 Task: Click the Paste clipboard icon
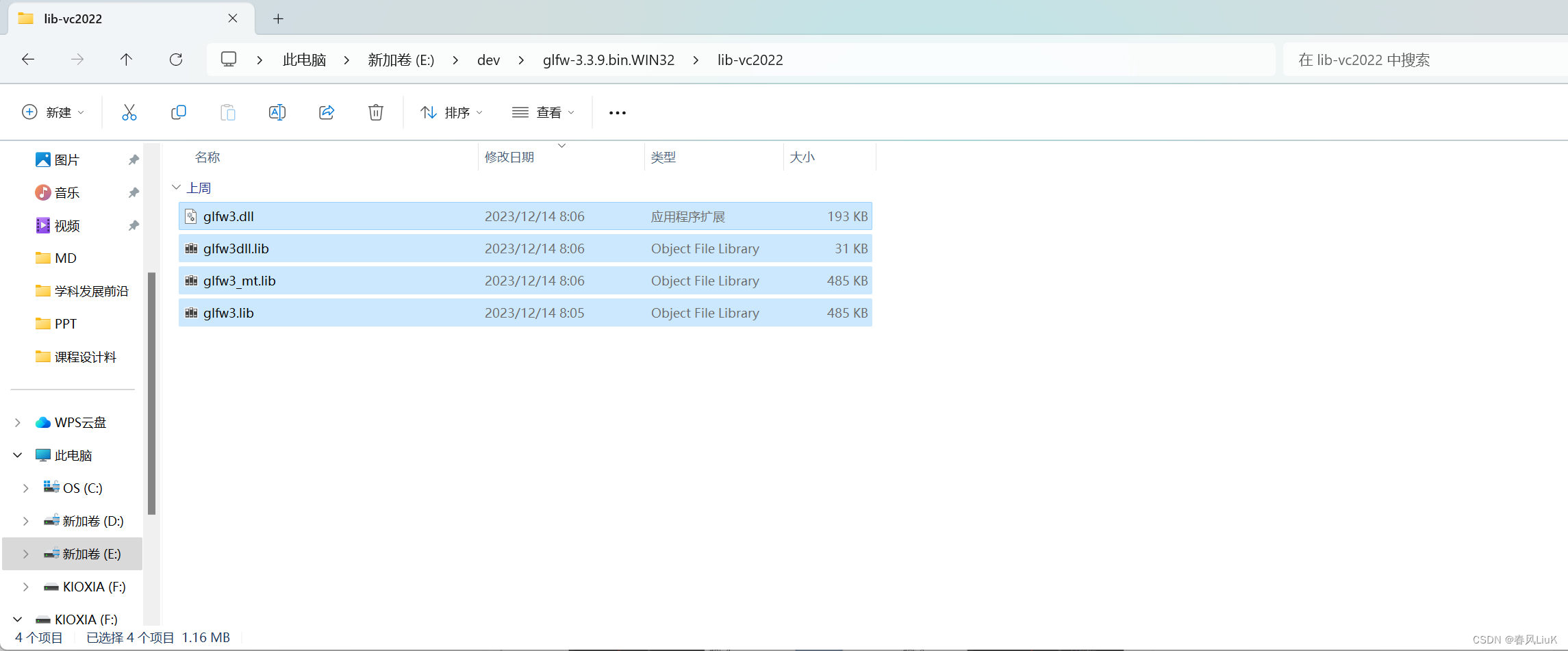pos(228,112)
